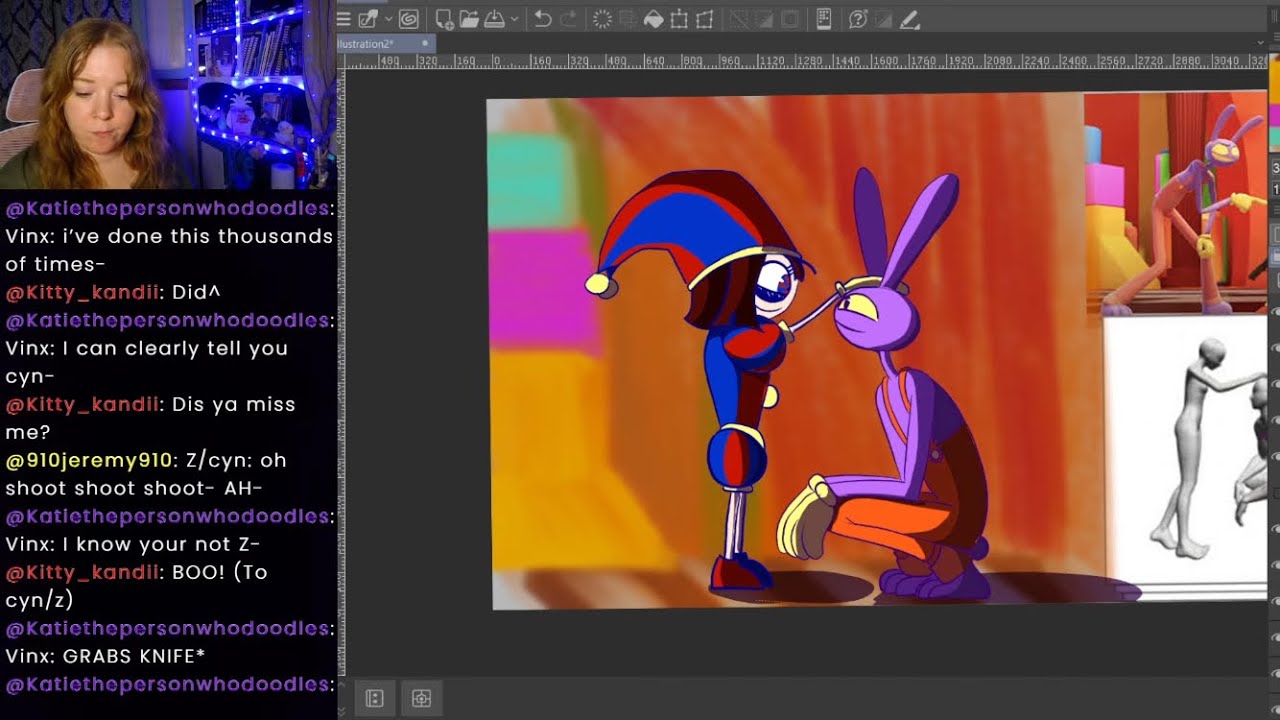The width and height of the screenshot is (1280, 720).
Task: Click the Jax reference image on canvas
Action: click(x=1175, y=203)
